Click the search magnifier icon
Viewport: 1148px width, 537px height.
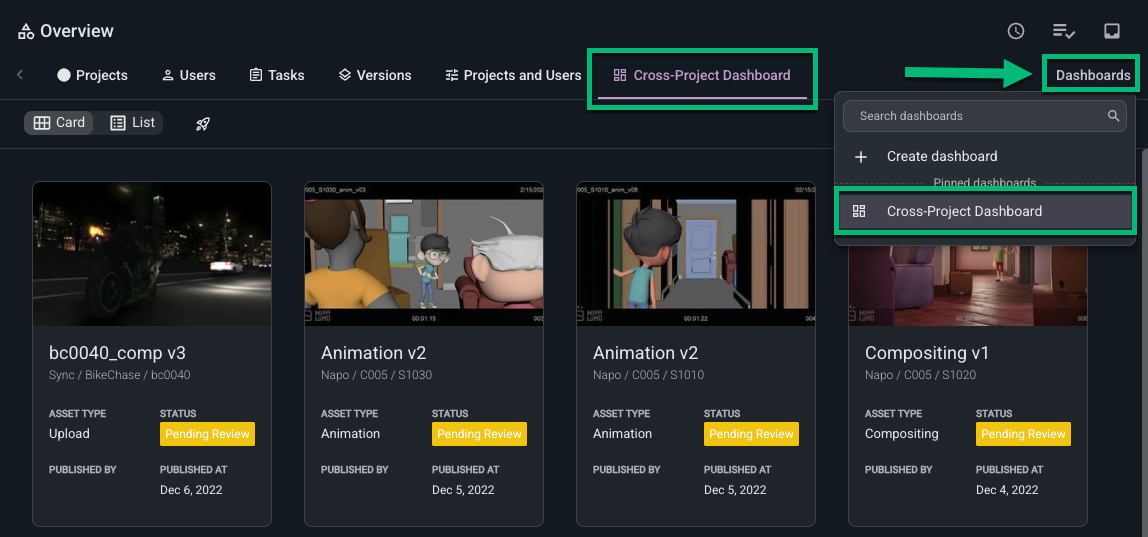[1113, 116]
